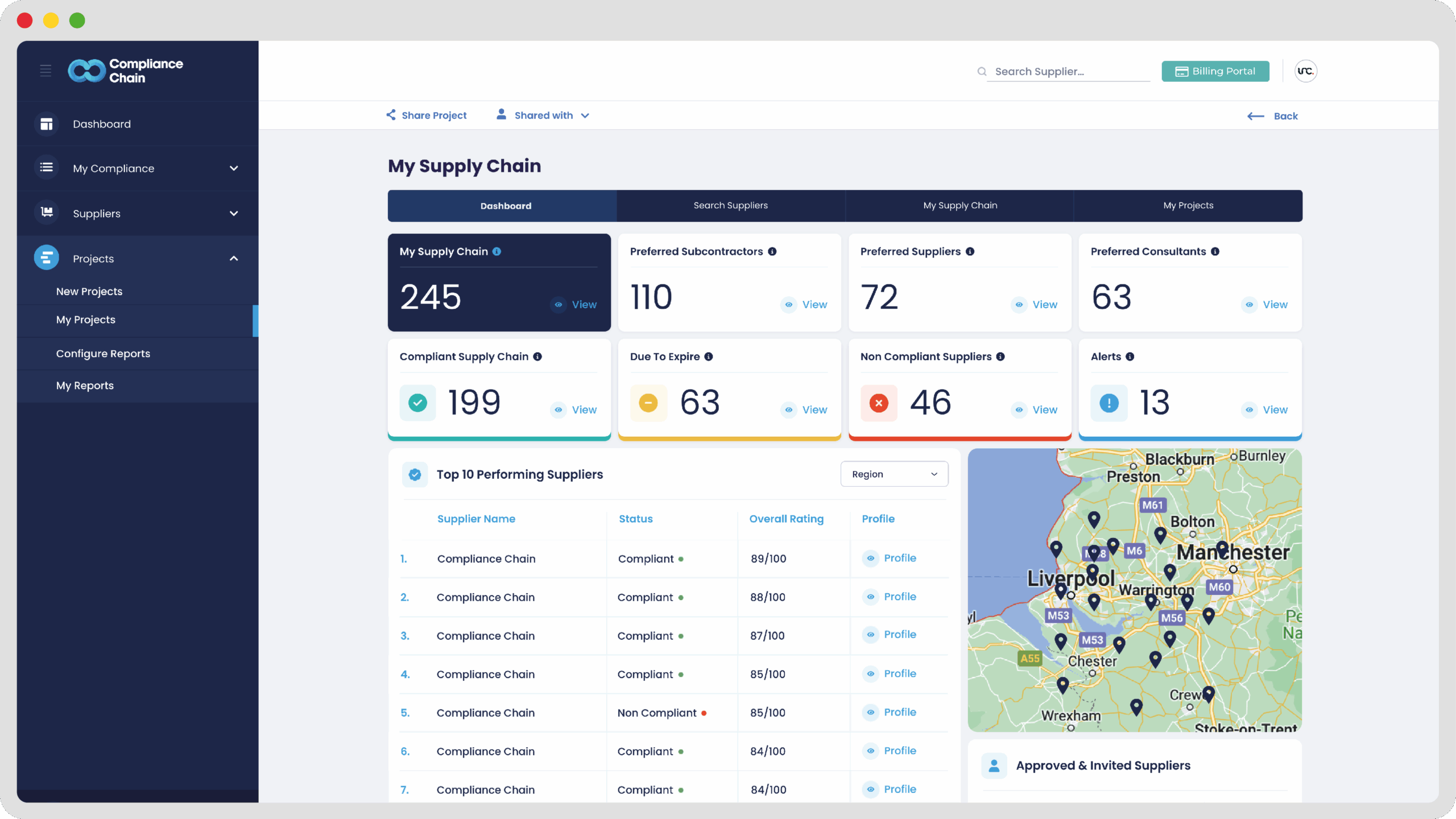This screenshot has height=819, width=1456.
Task: Click the info icon next to Alerts
Action: pyautogui.click(x=1130, y=357)
